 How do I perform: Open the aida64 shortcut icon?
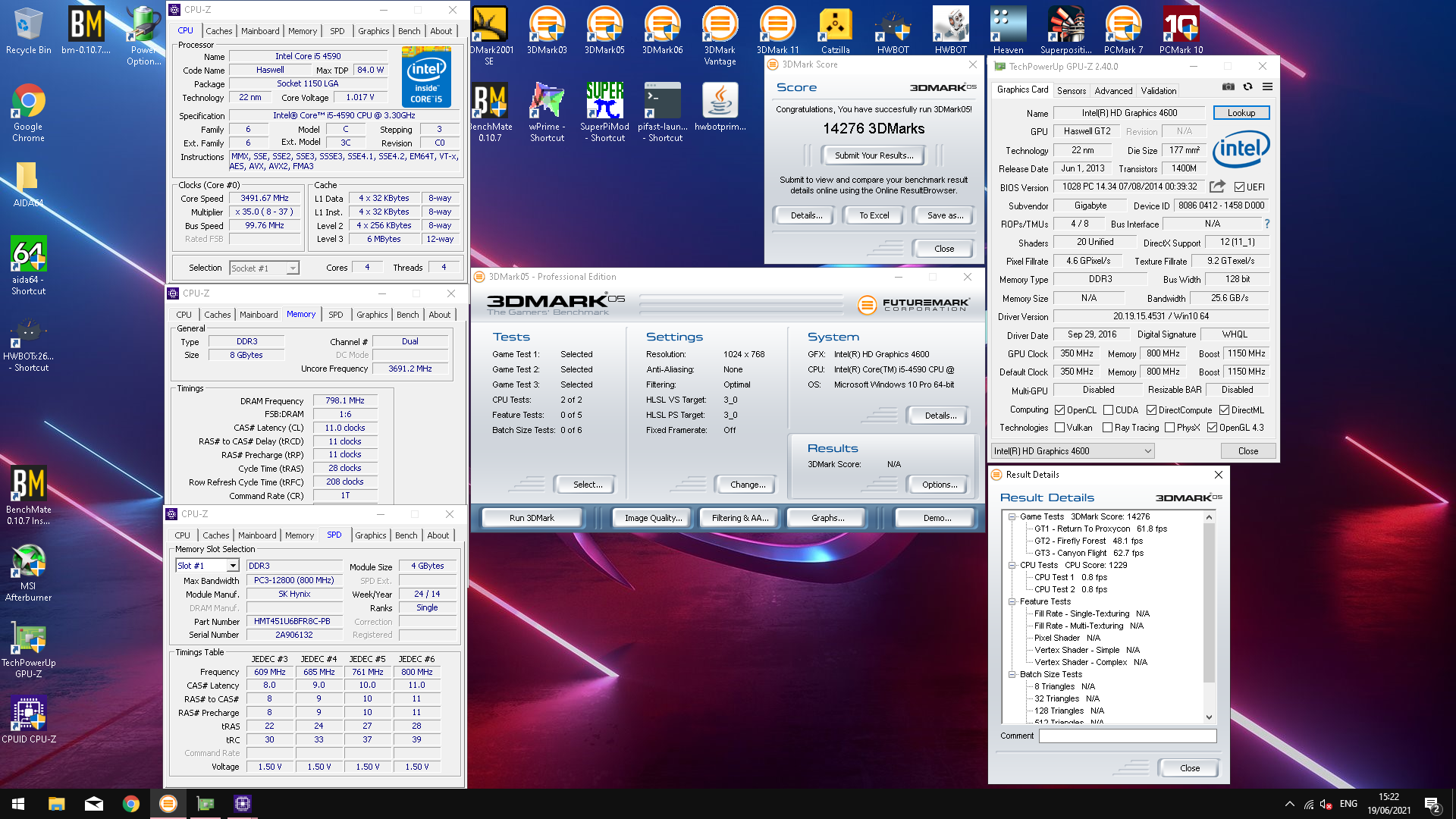28,265
